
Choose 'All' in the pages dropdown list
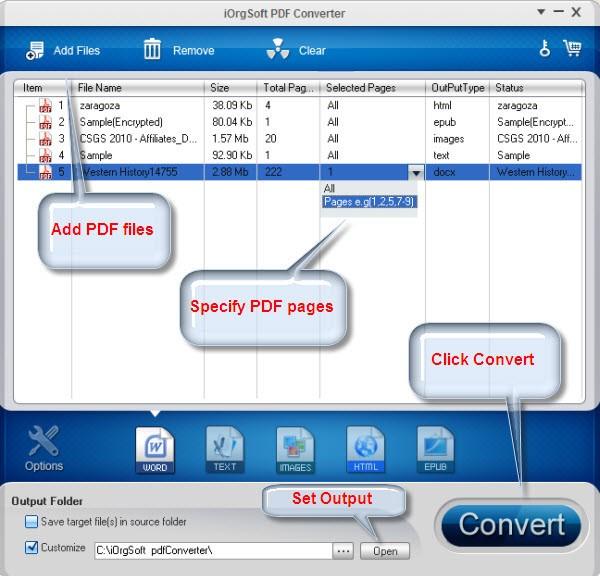(x=330, y=188)
